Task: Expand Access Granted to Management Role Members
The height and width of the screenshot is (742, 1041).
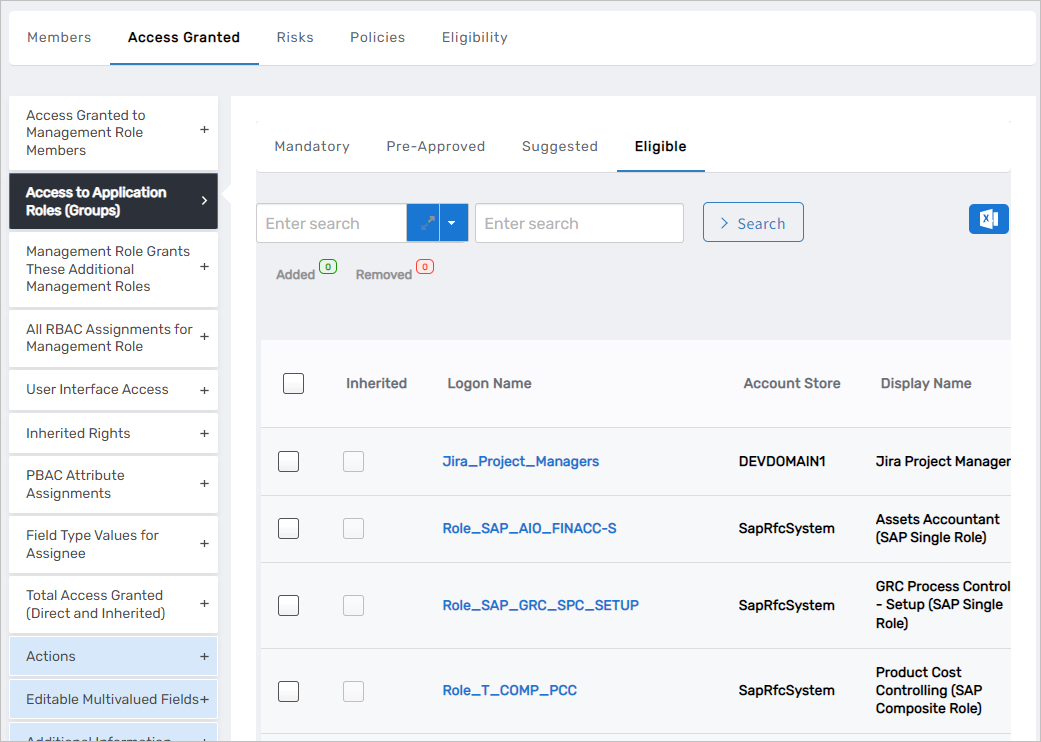Action: click(204, 130)
